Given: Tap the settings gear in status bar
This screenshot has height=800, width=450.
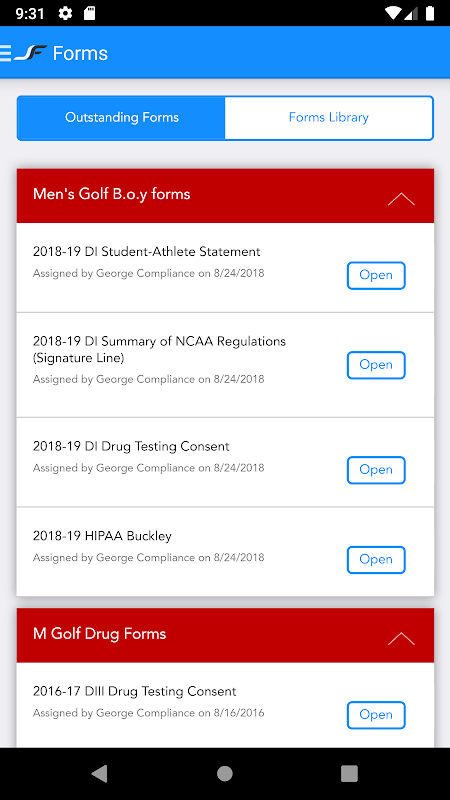Looking at the screenshot, I should click(x=65, y=13).
